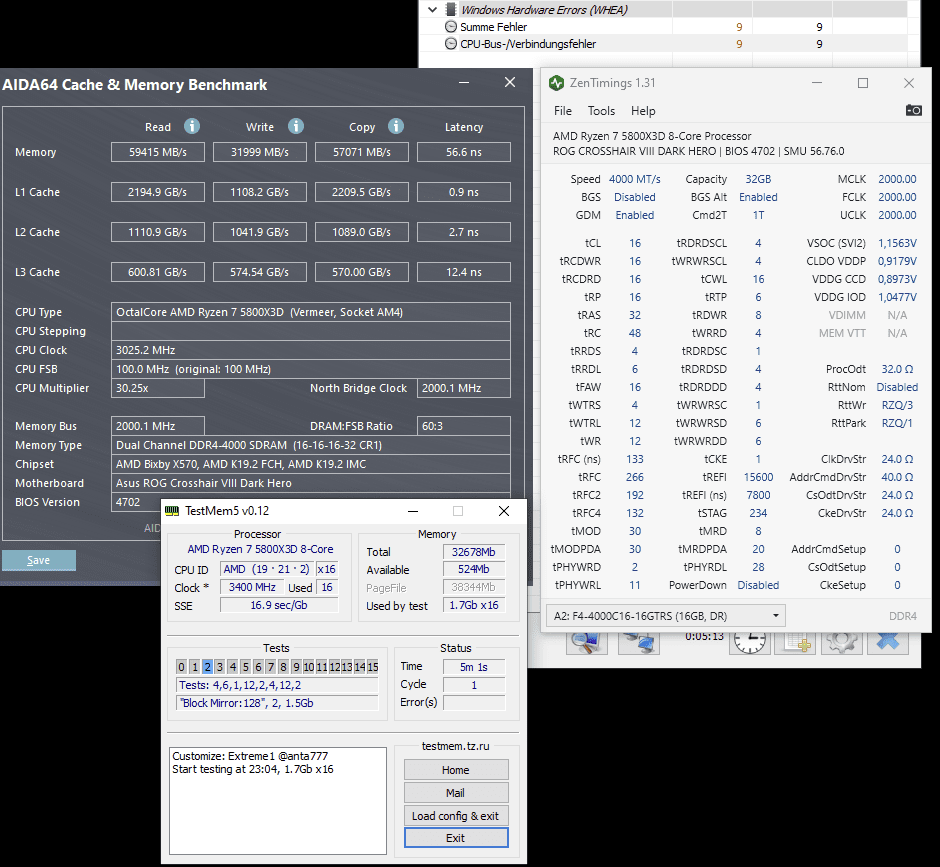Click the GDM Enabled value
The height and width of the screenshot is (867, 940).
tap(635, 215)
